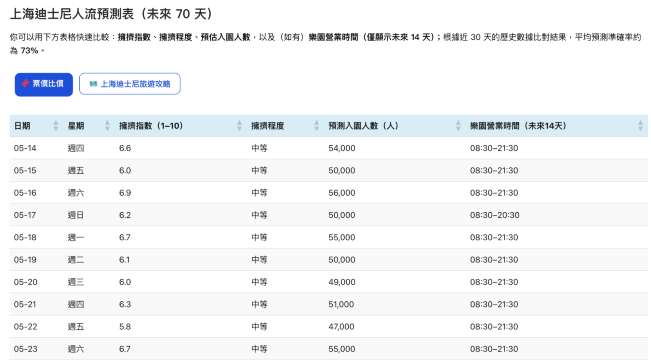Select the date cell 05-21
This screenshot has height=360, width=651.
pos(25,304)
